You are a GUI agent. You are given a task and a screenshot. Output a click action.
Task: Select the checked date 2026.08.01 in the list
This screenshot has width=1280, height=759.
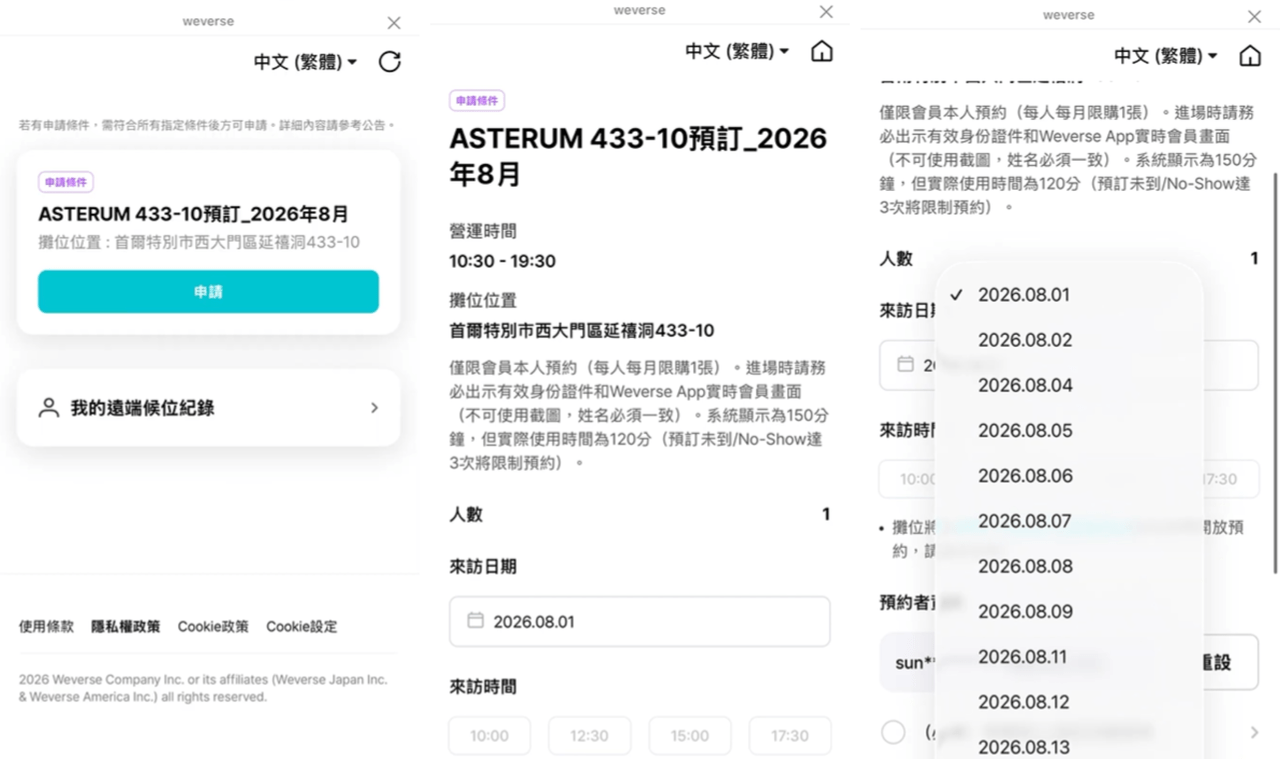tap(1069, 295)
